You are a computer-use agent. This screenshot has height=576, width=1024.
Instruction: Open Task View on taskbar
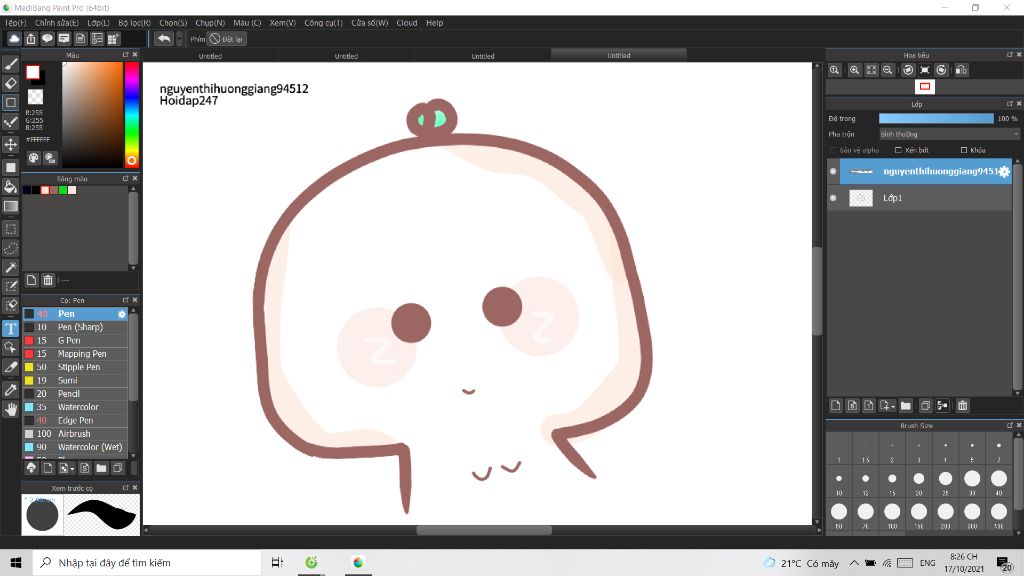277,562
